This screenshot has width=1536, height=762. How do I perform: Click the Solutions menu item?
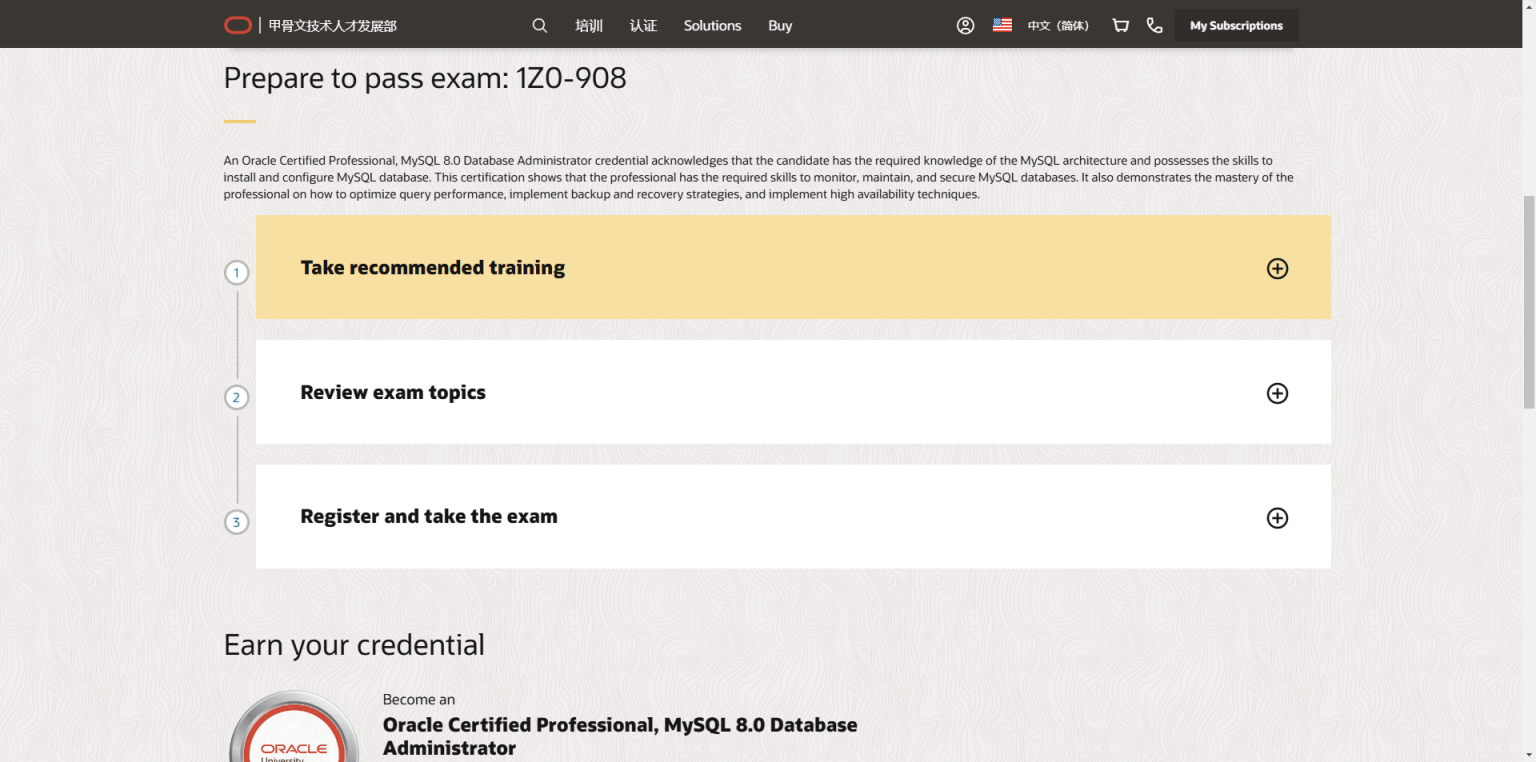tap(711, 25)
